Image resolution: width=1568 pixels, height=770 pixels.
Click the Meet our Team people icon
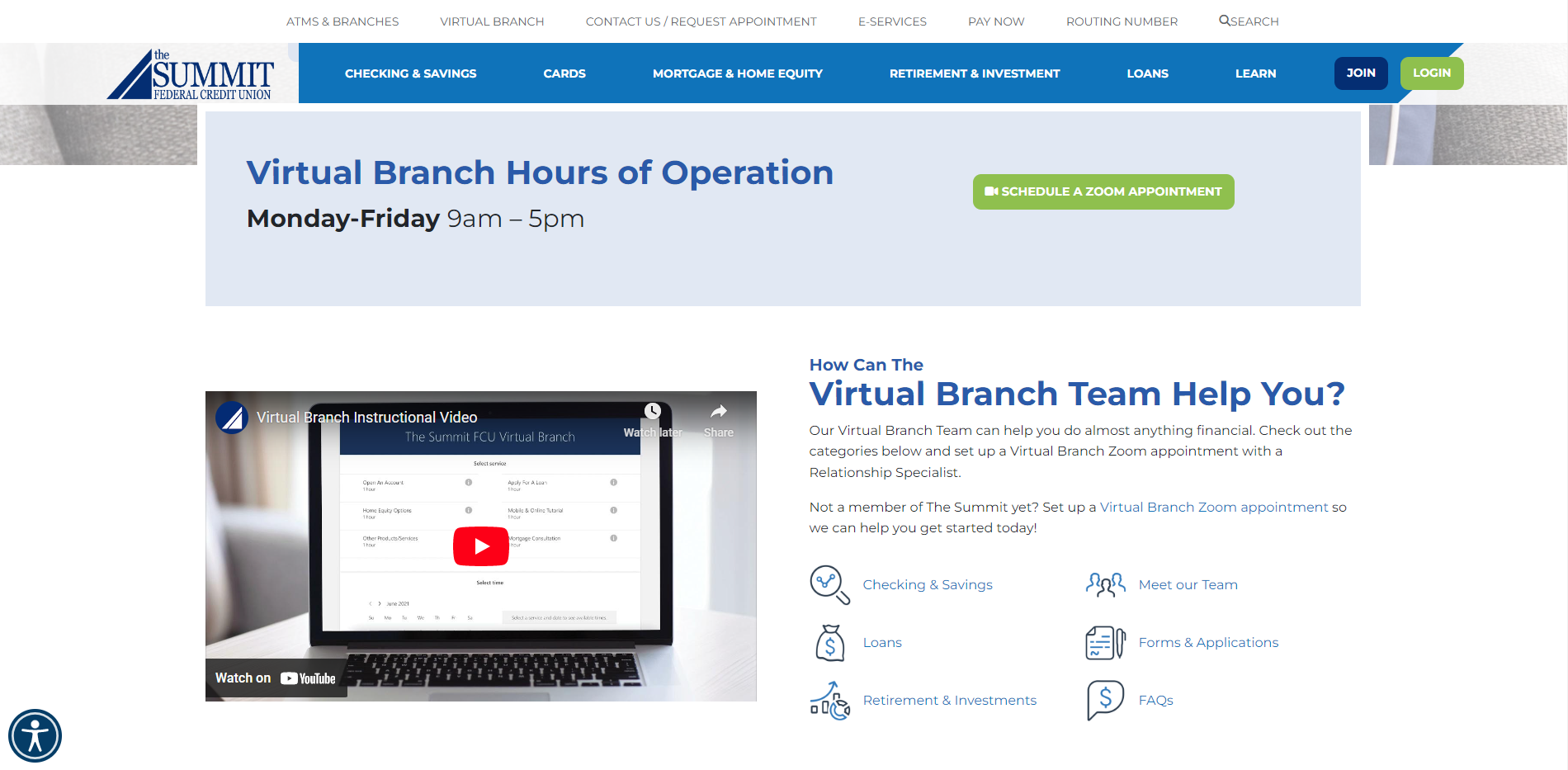(x=1105, y=584)
